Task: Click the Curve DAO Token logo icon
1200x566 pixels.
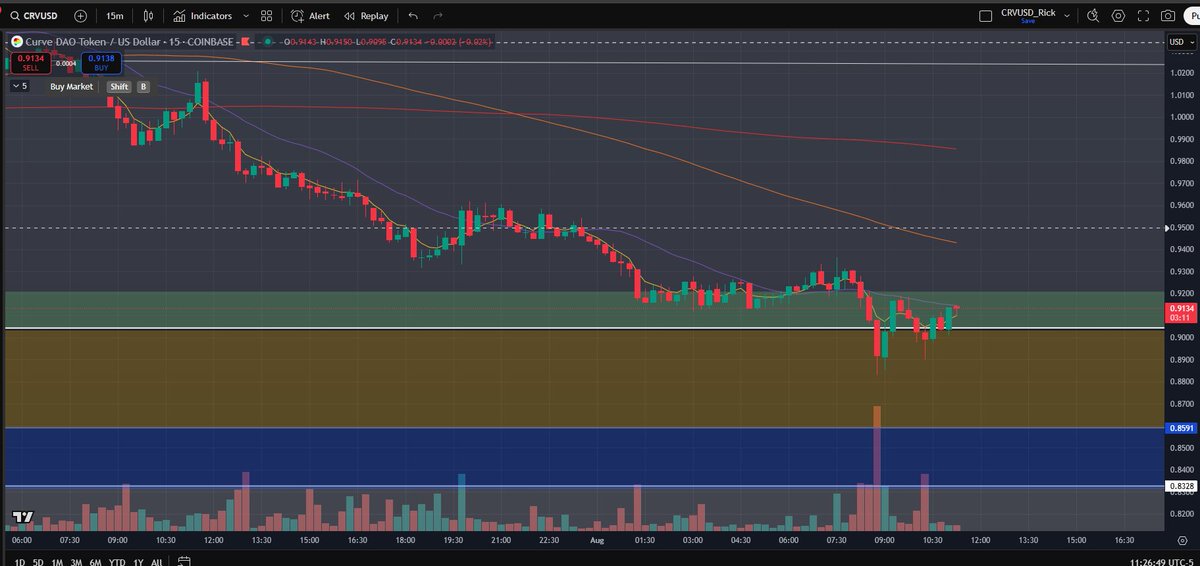Action: pos(17,42)
